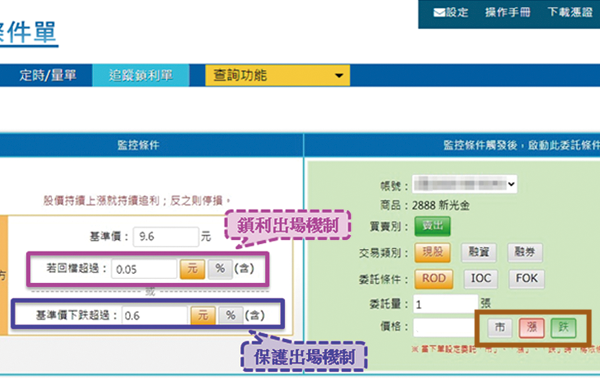Open the 操作手冊 manual link

coord(508,13)
